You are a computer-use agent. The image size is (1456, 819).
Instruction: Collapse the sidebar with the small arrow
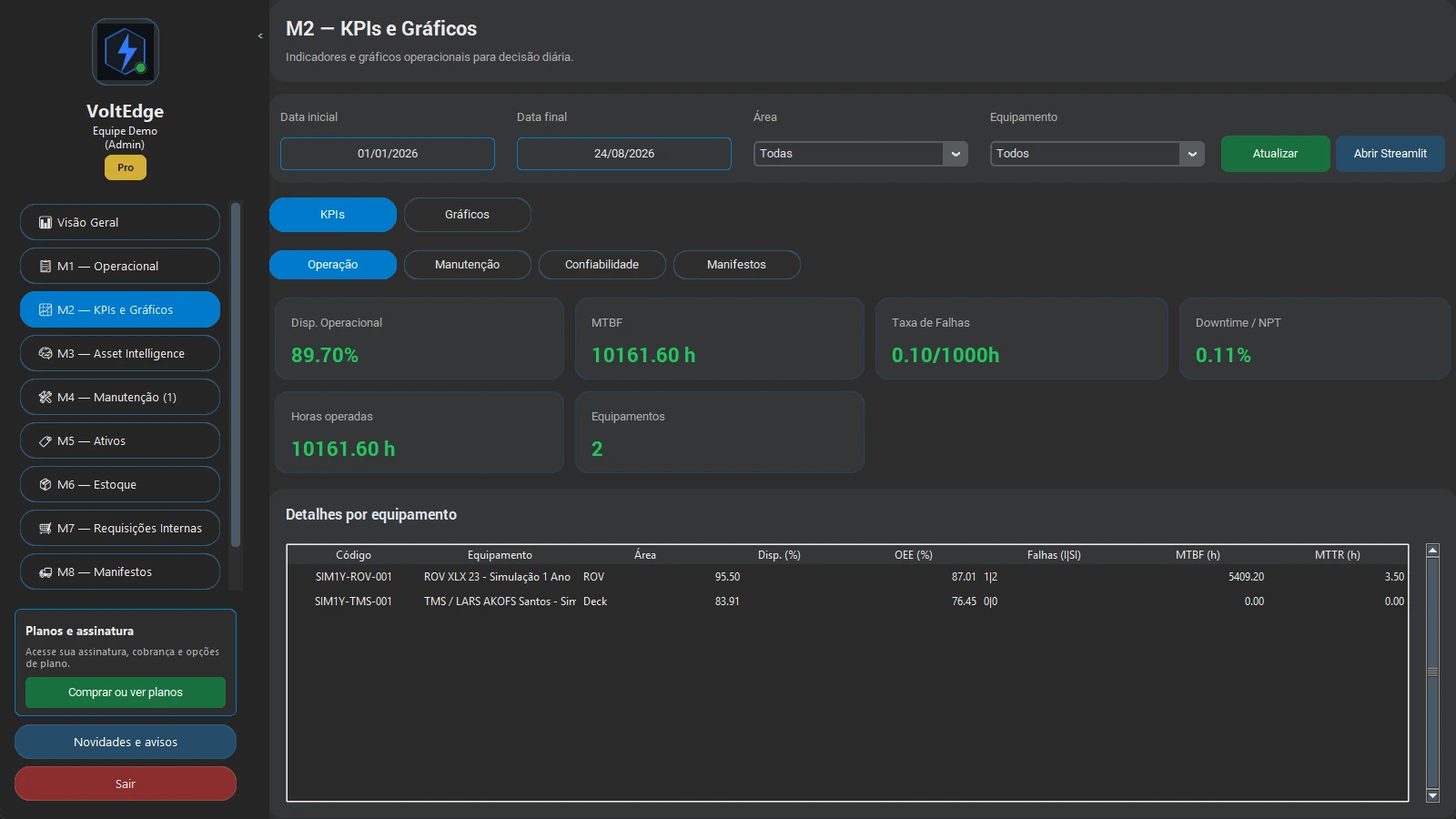click(260, 36)
